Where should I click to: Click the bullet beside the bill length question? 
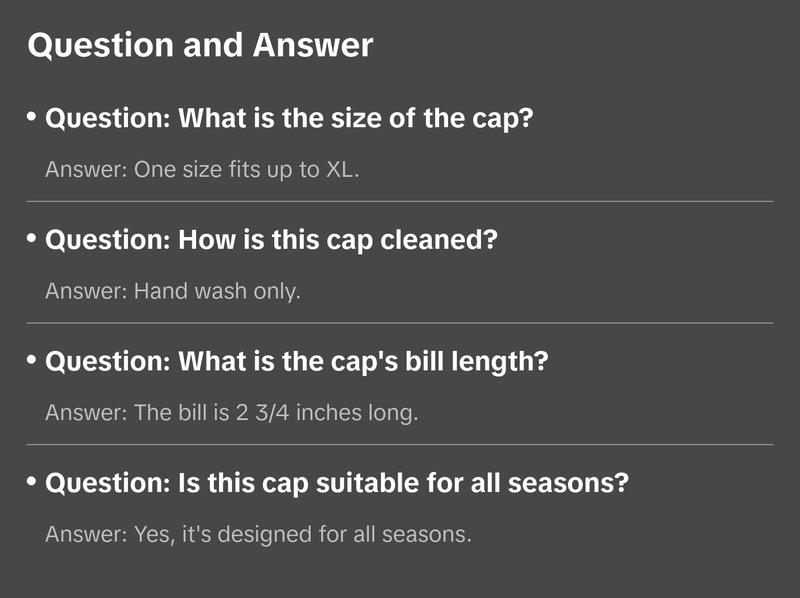point(32,360)
